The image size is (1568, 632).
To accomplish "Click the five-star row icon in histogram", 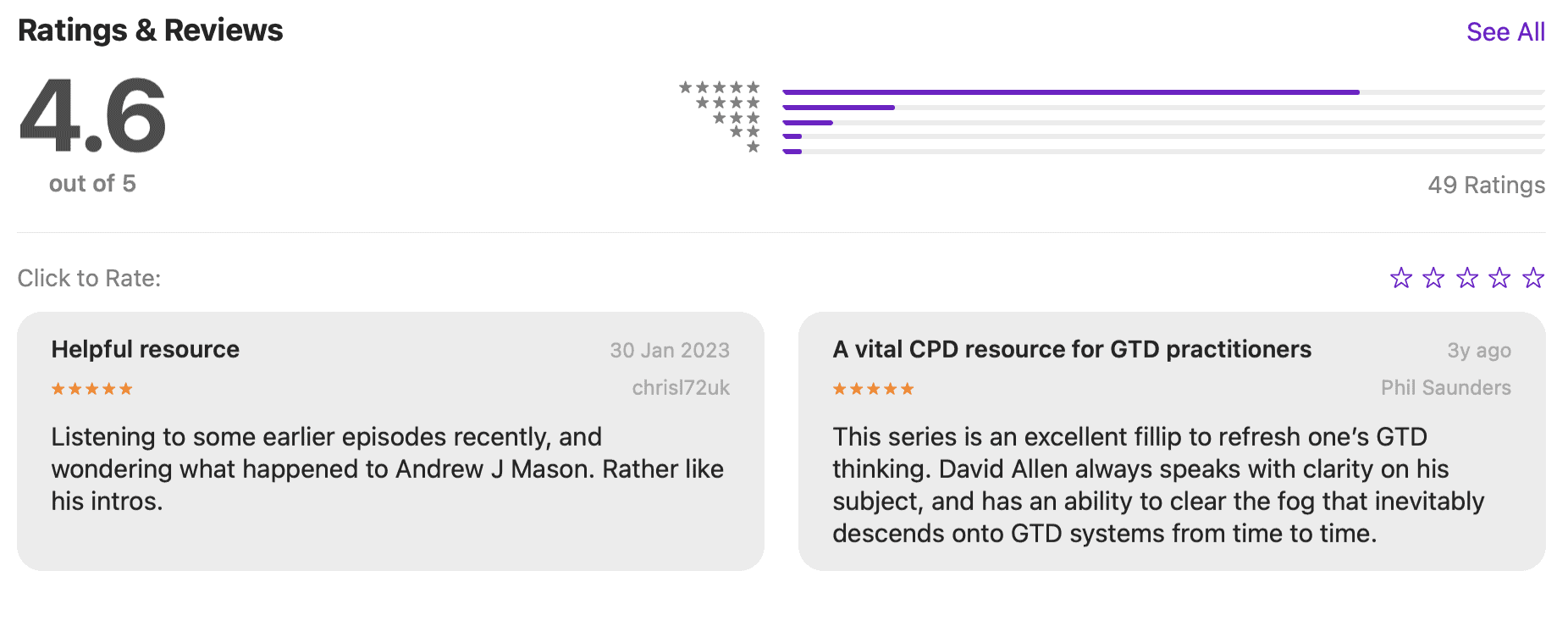I will click(720, 87).
